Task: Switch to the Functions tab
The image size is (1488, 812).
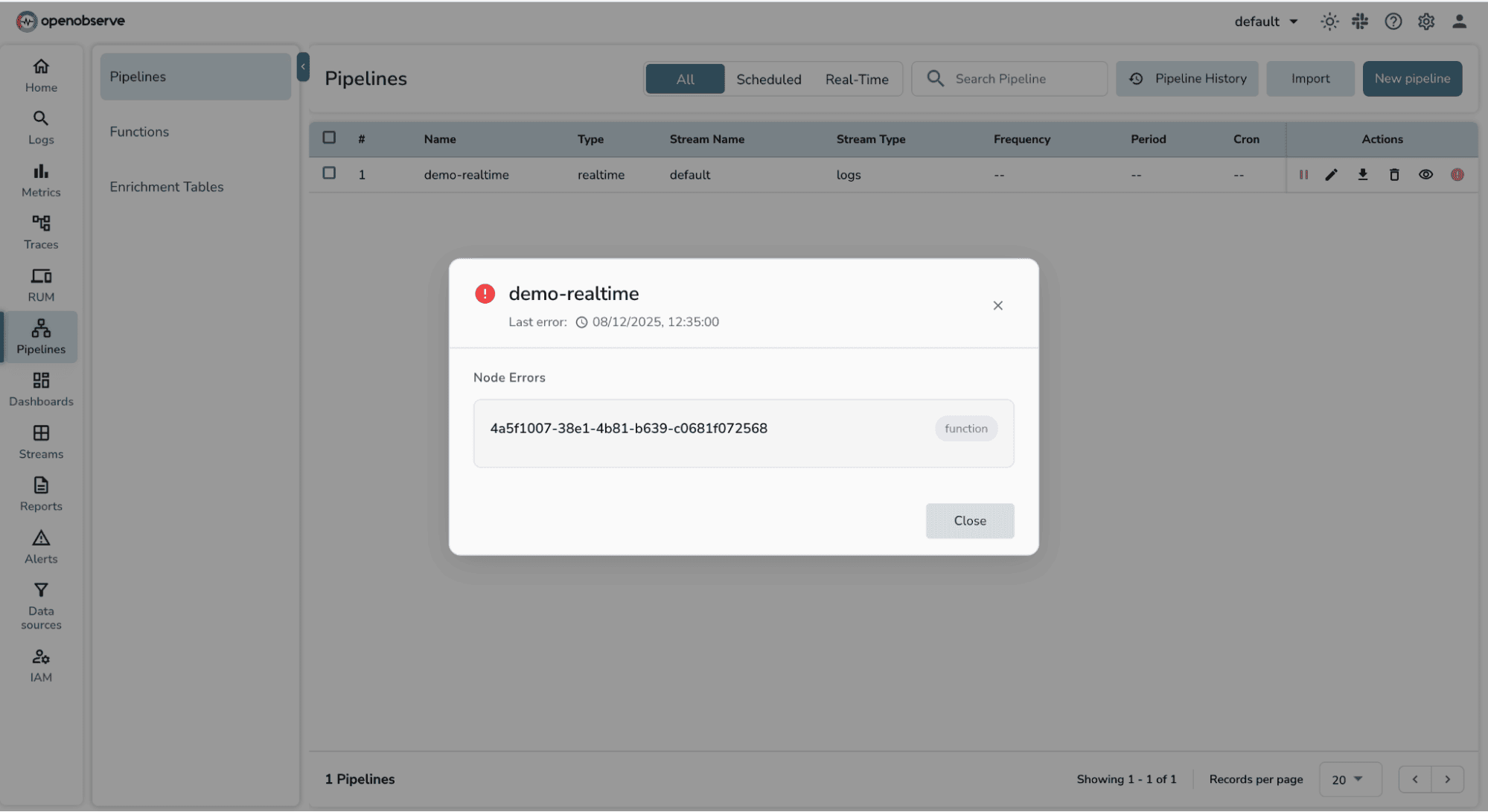Action: click(139, 132)
